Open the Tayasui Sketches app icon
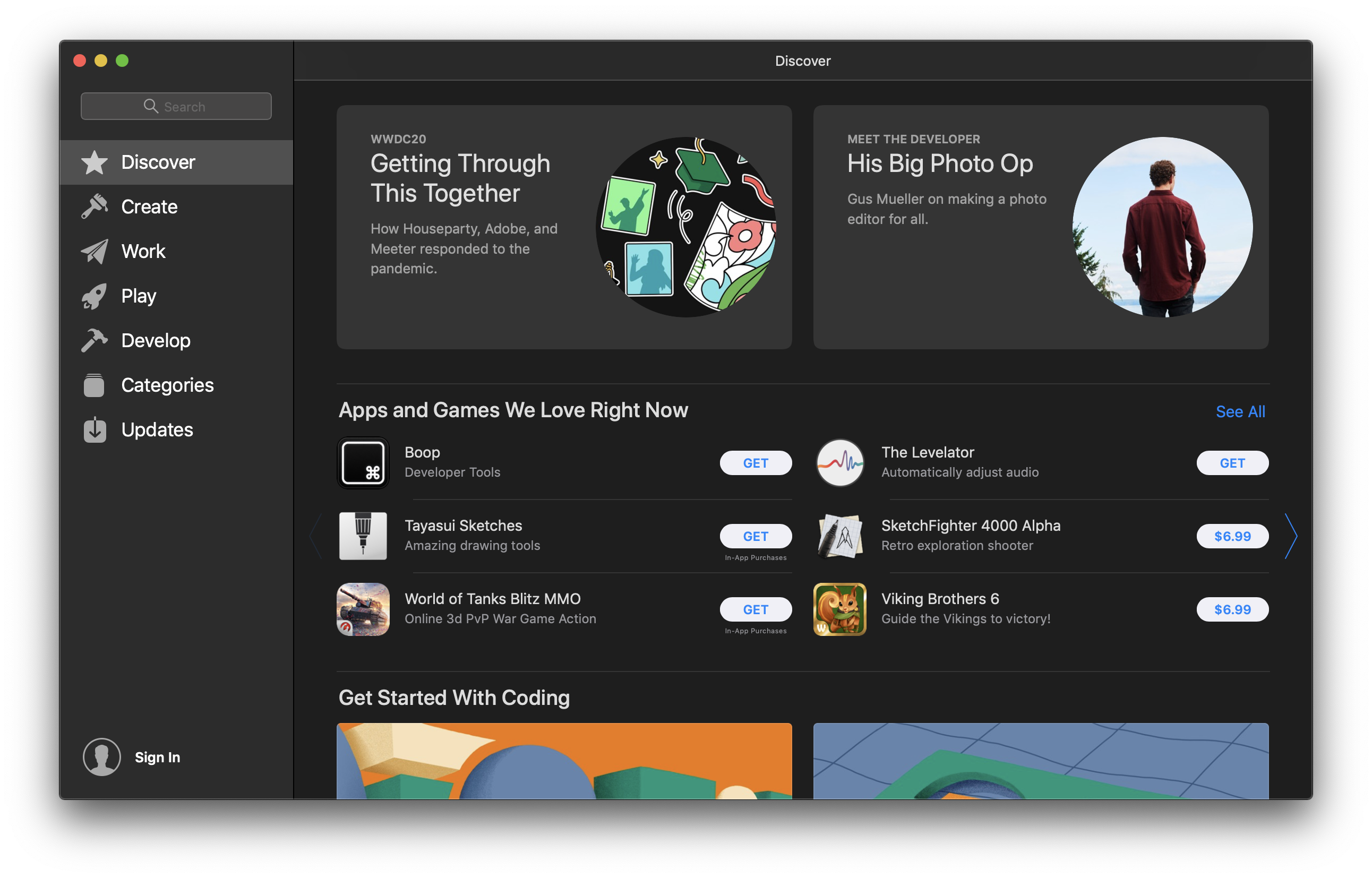This screenshot has height=878, width=1372. click(363, 536)
